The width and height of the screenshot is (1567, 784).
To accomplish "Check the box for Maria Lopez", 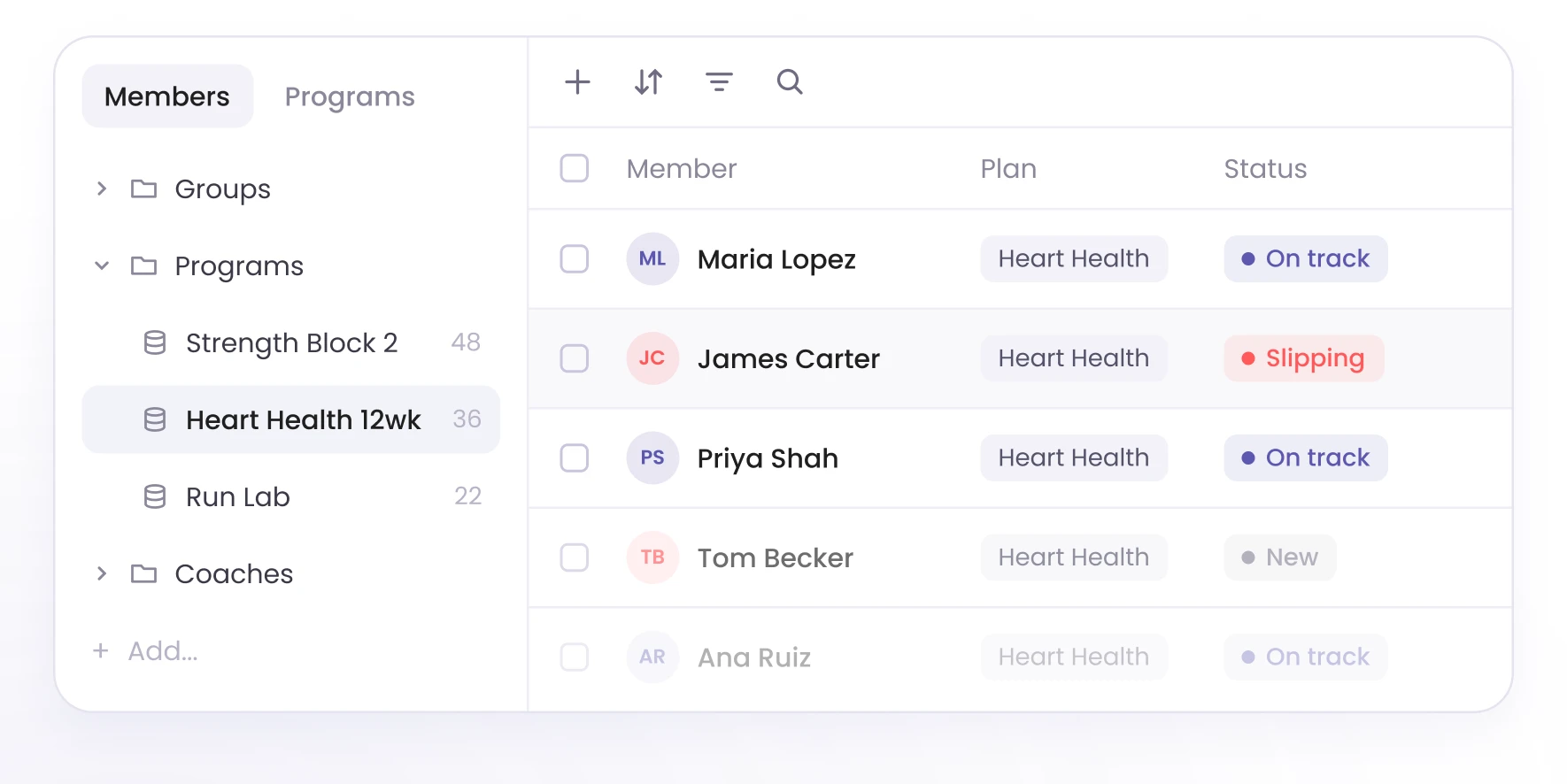I will [x=575, y=259].
